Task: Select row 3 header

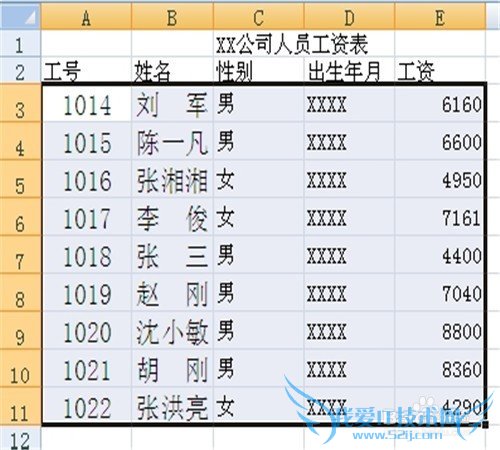Action: 20,103
